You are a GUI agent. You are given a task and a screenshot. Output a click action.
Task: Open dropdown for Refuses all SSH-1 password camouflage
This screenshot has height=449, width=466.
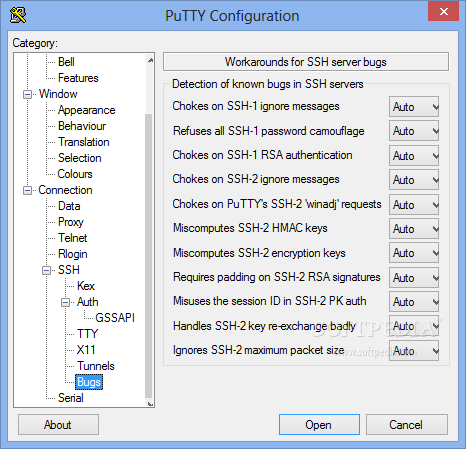tap(414, 131)
